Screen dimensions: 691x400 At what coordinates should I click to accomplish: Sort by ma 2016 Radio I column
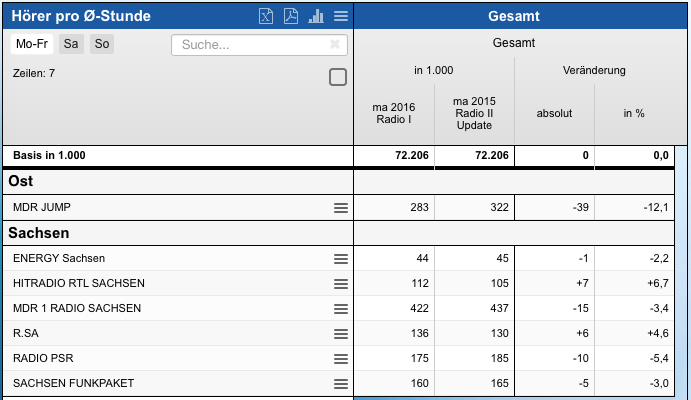(x=394, y=113)
